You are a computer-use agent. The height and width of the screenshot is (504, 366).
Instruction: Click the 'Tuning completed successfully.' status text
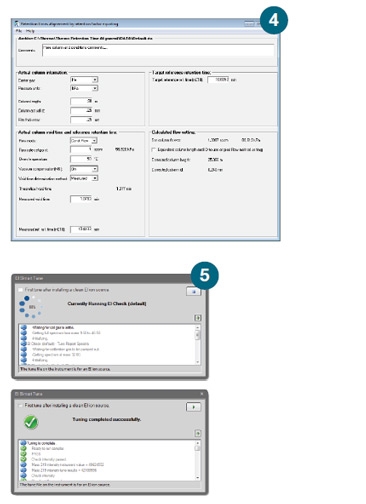[107, 419]
